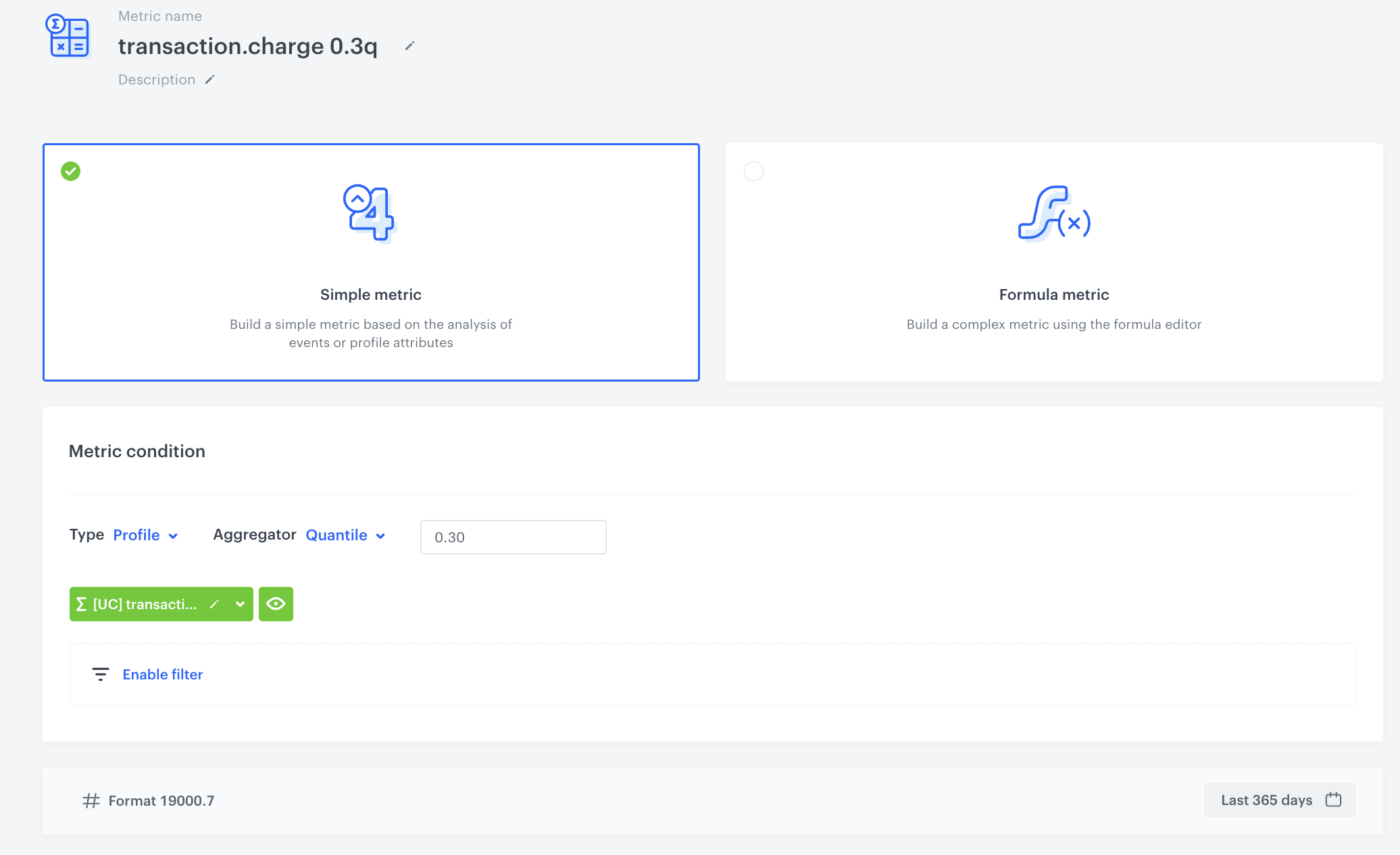
Task: Click the Formula metric f(x) icon
Action: 1053,213
